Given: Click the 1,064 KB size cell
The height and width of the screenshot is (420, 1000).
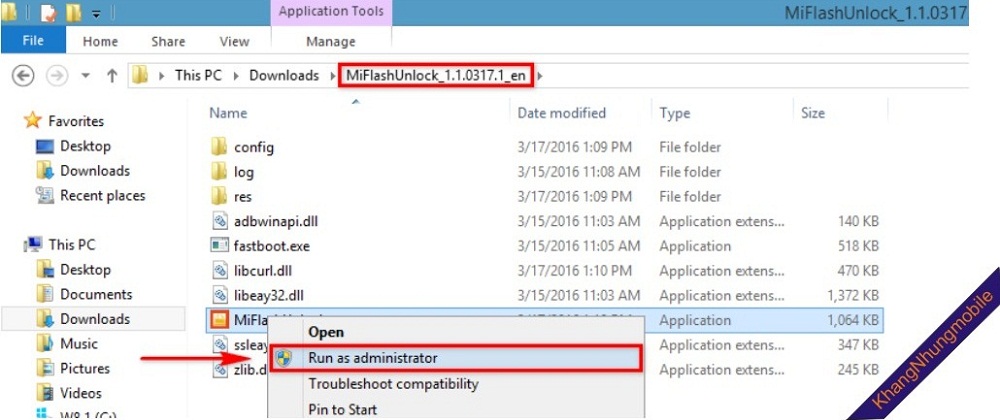Looking at the screenshot, I should pyautogui.click(x=853, y=320).
